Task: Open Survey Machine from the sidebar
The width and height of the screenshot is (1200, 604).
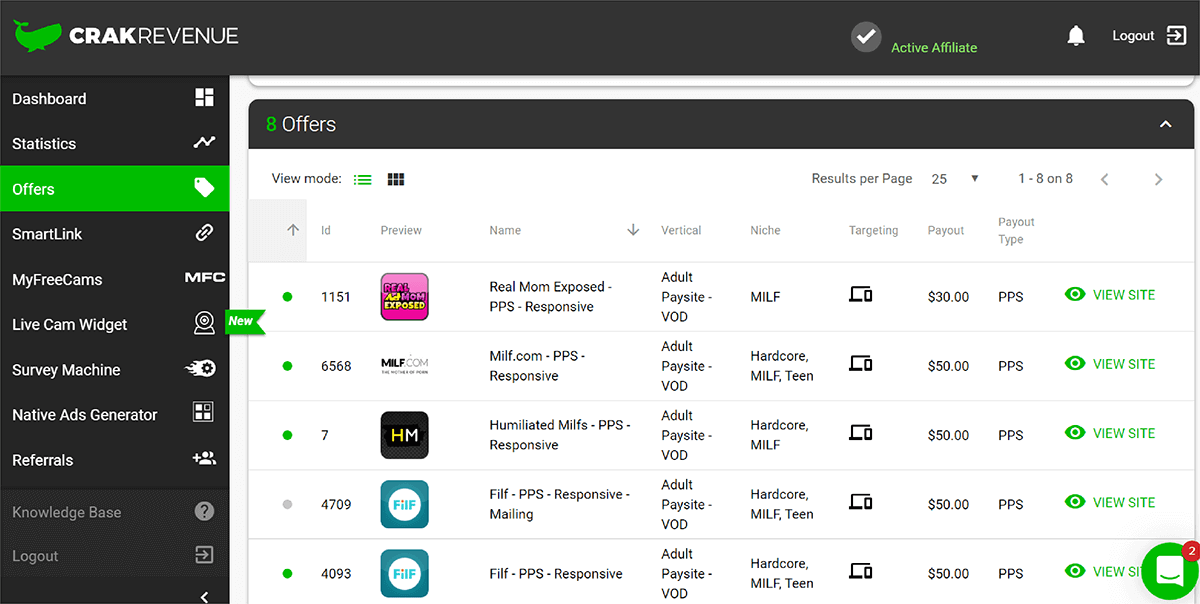Action: [114, 370]
